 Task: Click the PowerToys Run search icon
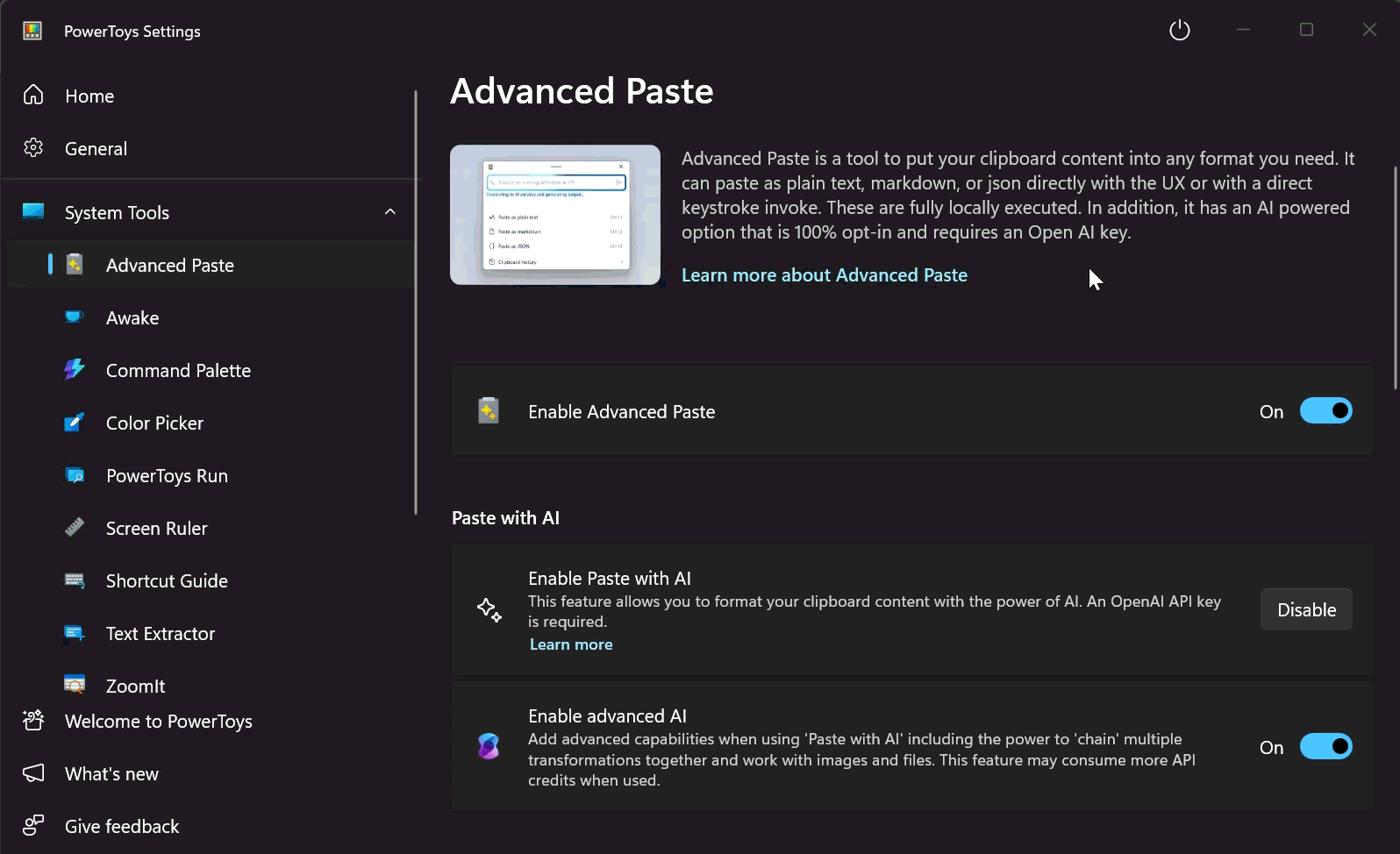75,475
